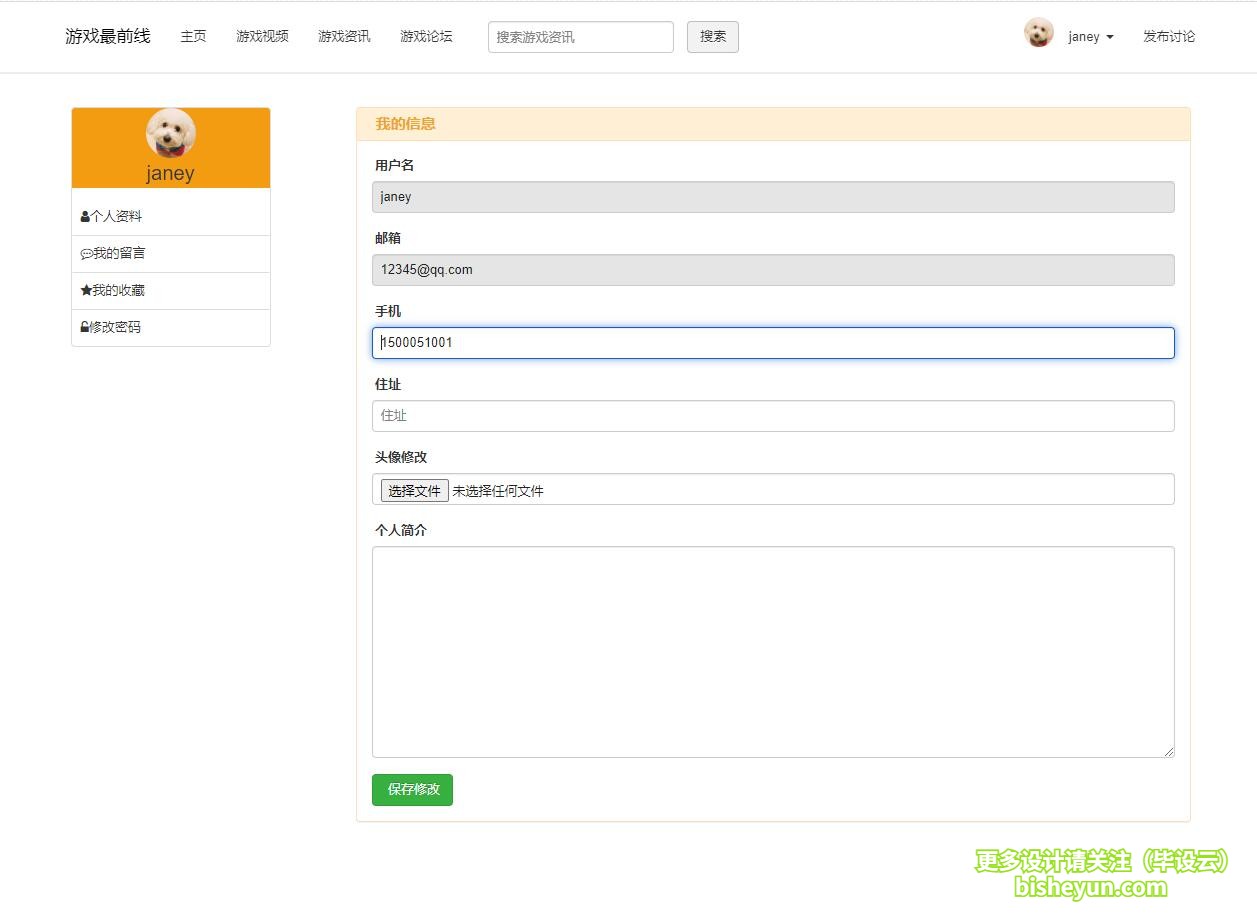The height and width of the screenshot is (923, 1257).
Task: Click the green 保存修改 button
Action: [412, 790]
